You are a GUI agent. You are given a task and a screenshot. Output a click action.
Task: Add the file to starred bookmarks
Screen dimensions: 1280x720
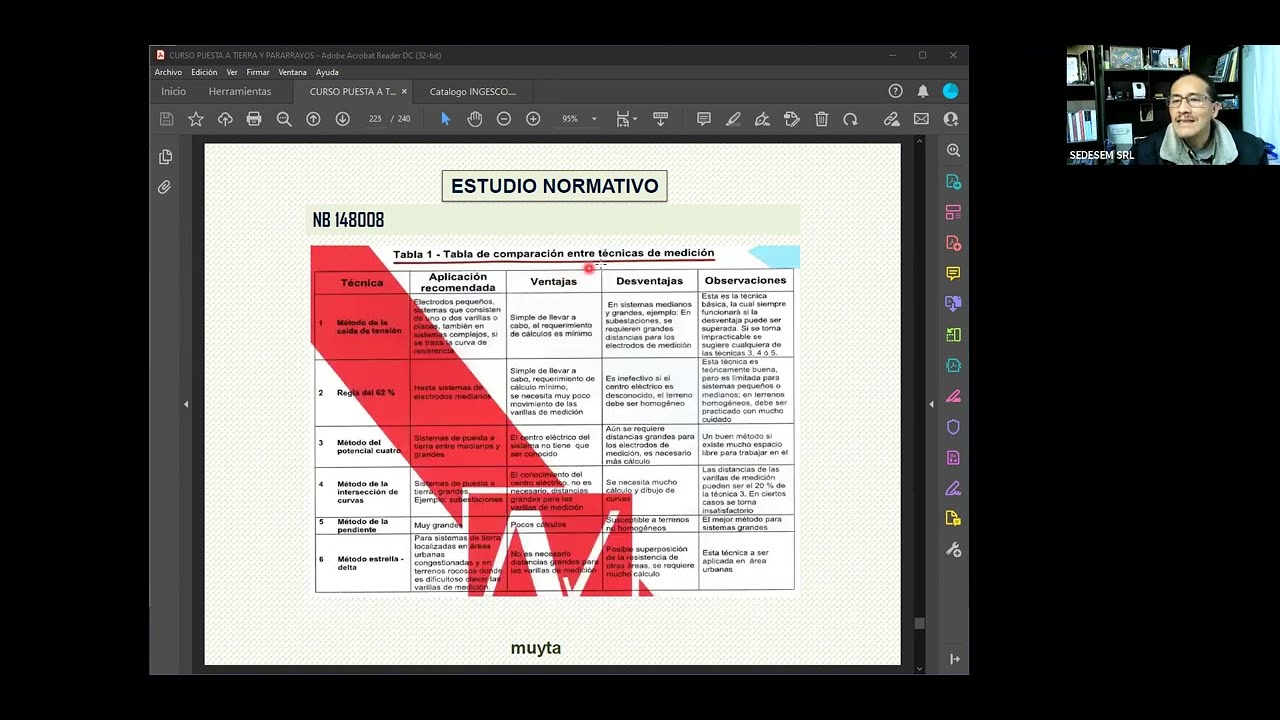click(x=196, y=119)
